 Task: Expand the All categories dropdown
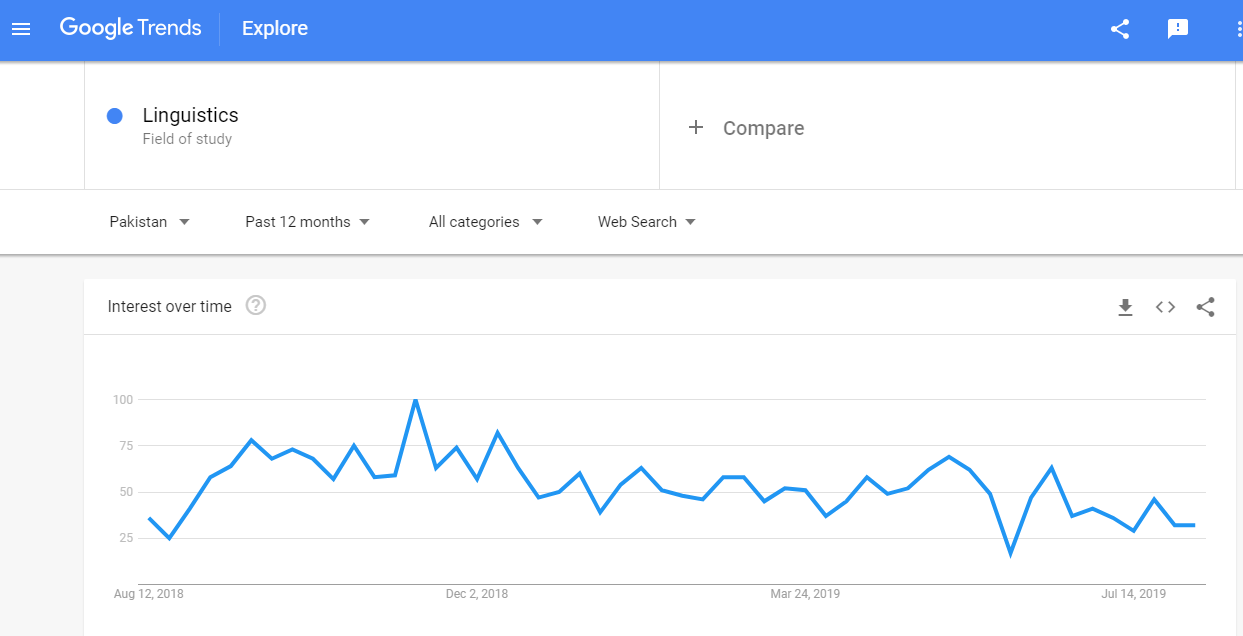[486, 222]
